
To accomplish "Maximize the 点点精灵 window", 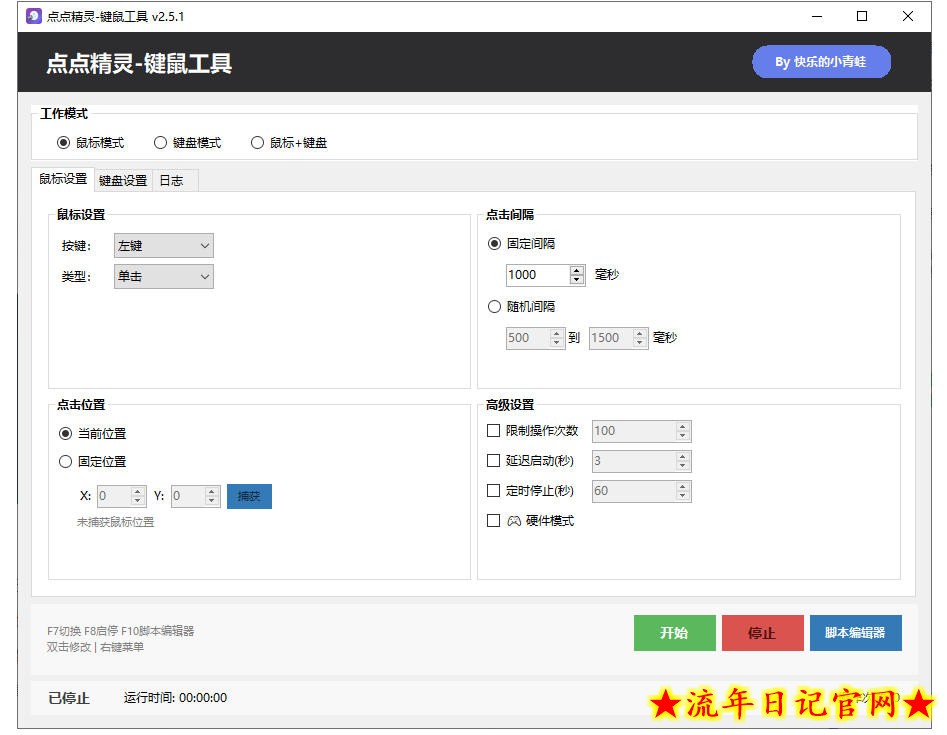I will click(x=862, y=17).
